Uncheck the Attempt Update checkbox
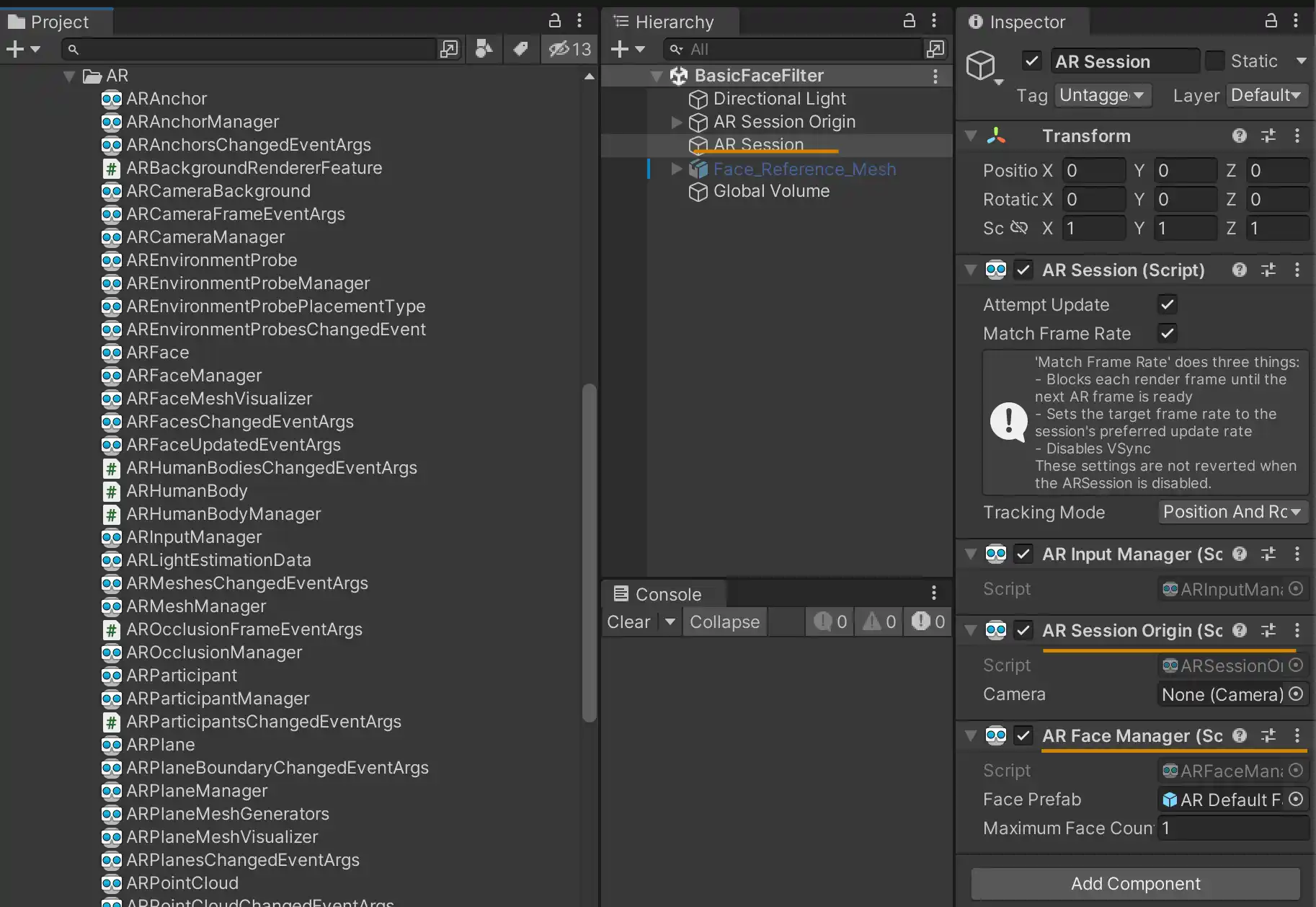 click(1167, 304)
